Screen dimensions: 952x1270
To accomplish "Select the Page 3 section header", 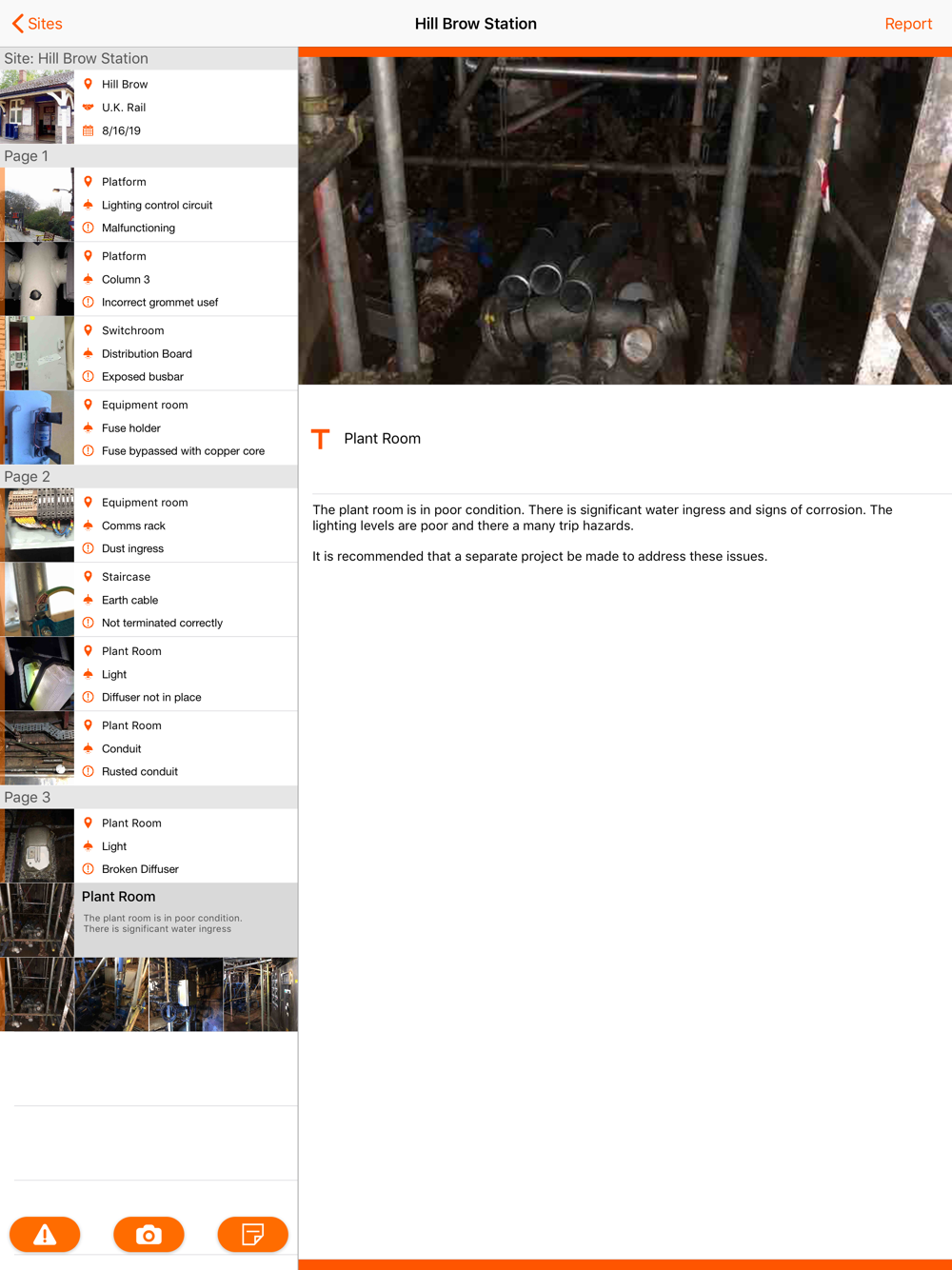I will click(149, 798).
